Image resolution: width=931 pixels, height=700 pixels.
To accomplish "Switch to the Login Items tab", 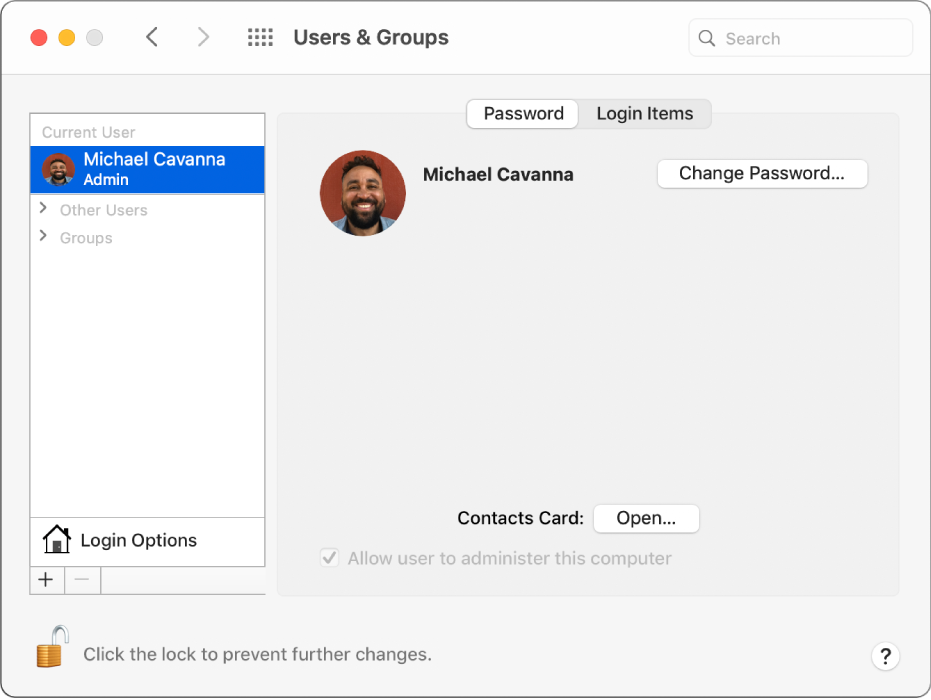I will (x=644, y=113).
